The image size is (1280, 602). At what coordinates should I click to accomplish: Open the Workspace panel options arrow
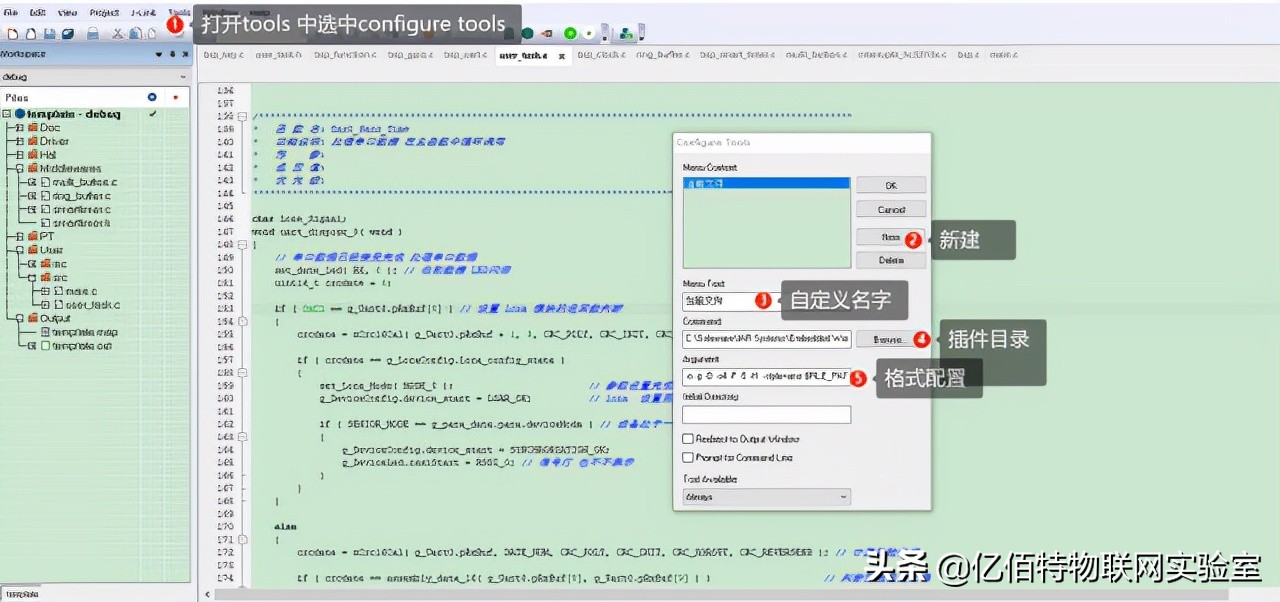point(158,55)
